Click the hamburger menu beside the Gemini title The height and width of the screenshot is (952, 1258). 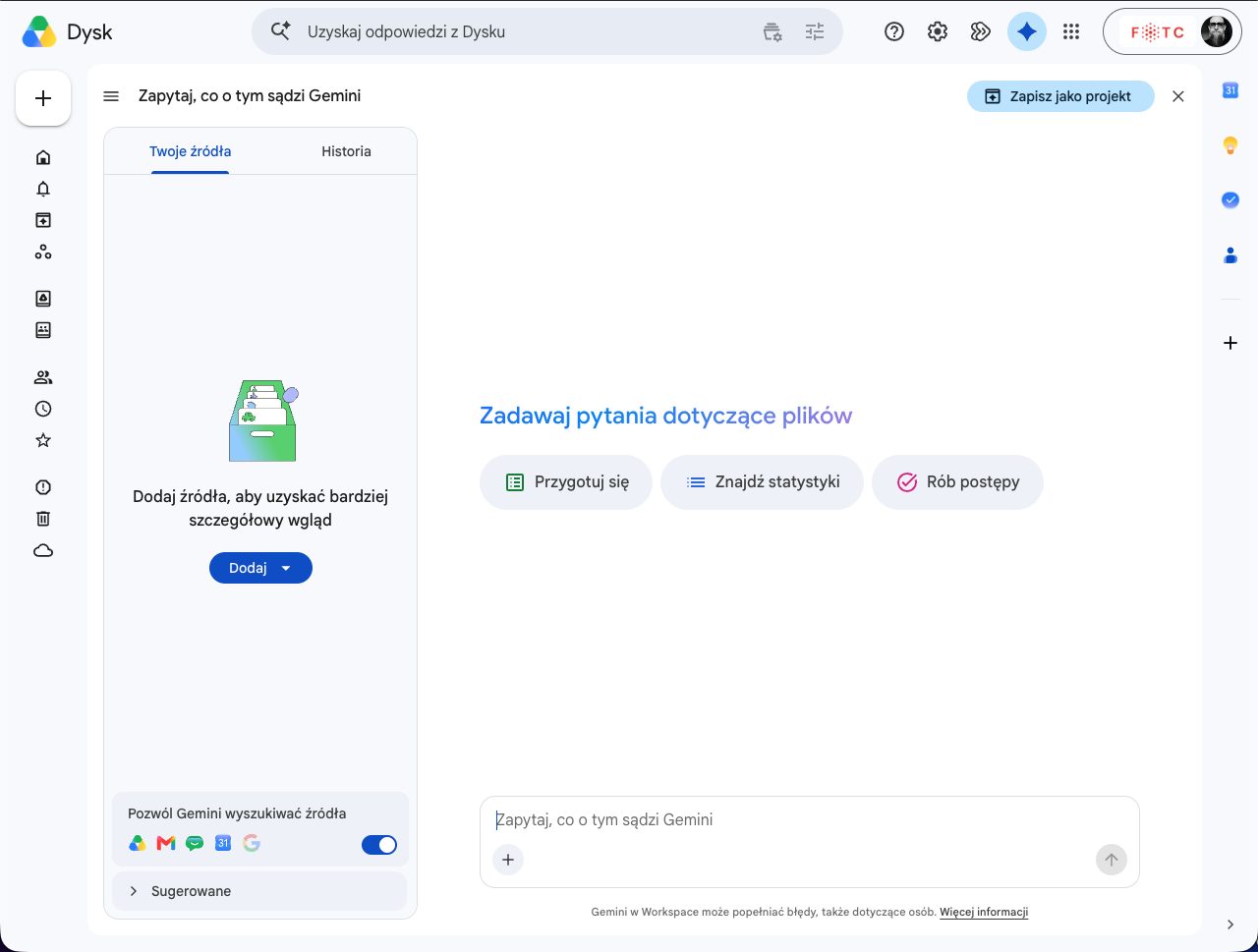[111, 96]
